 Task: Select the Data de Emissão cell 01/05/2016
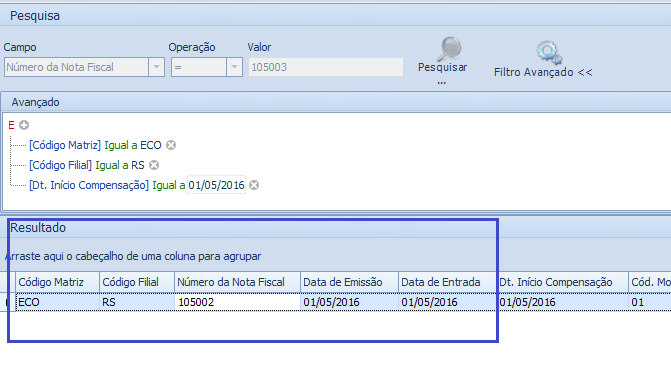350,302
